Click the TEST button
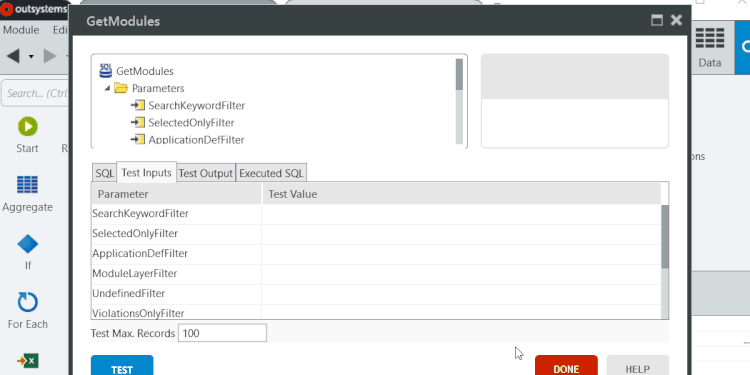 pyautogui.click(x=122, y=365)
